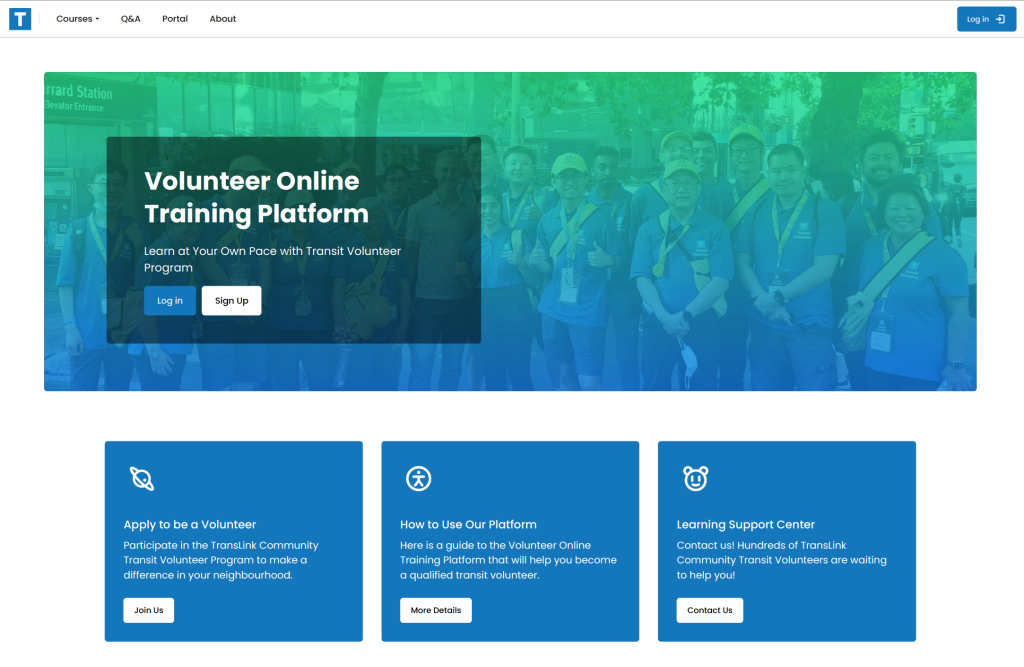Click the accessibility person icon on guide card
The height and width of the screenshot is (667, 1024).
(x=418, y=479)
